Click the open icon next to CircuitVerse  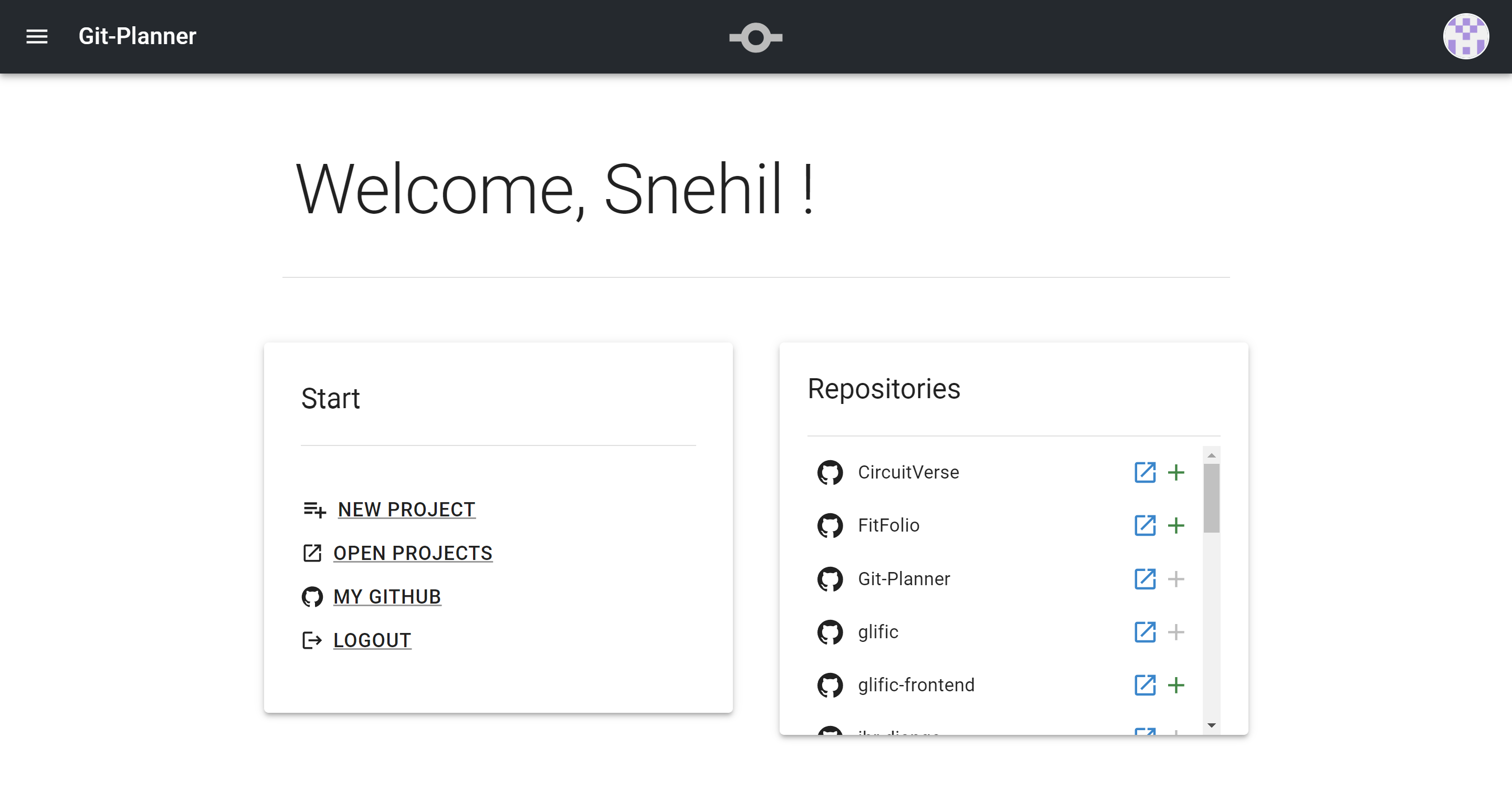click(1144, 472)
